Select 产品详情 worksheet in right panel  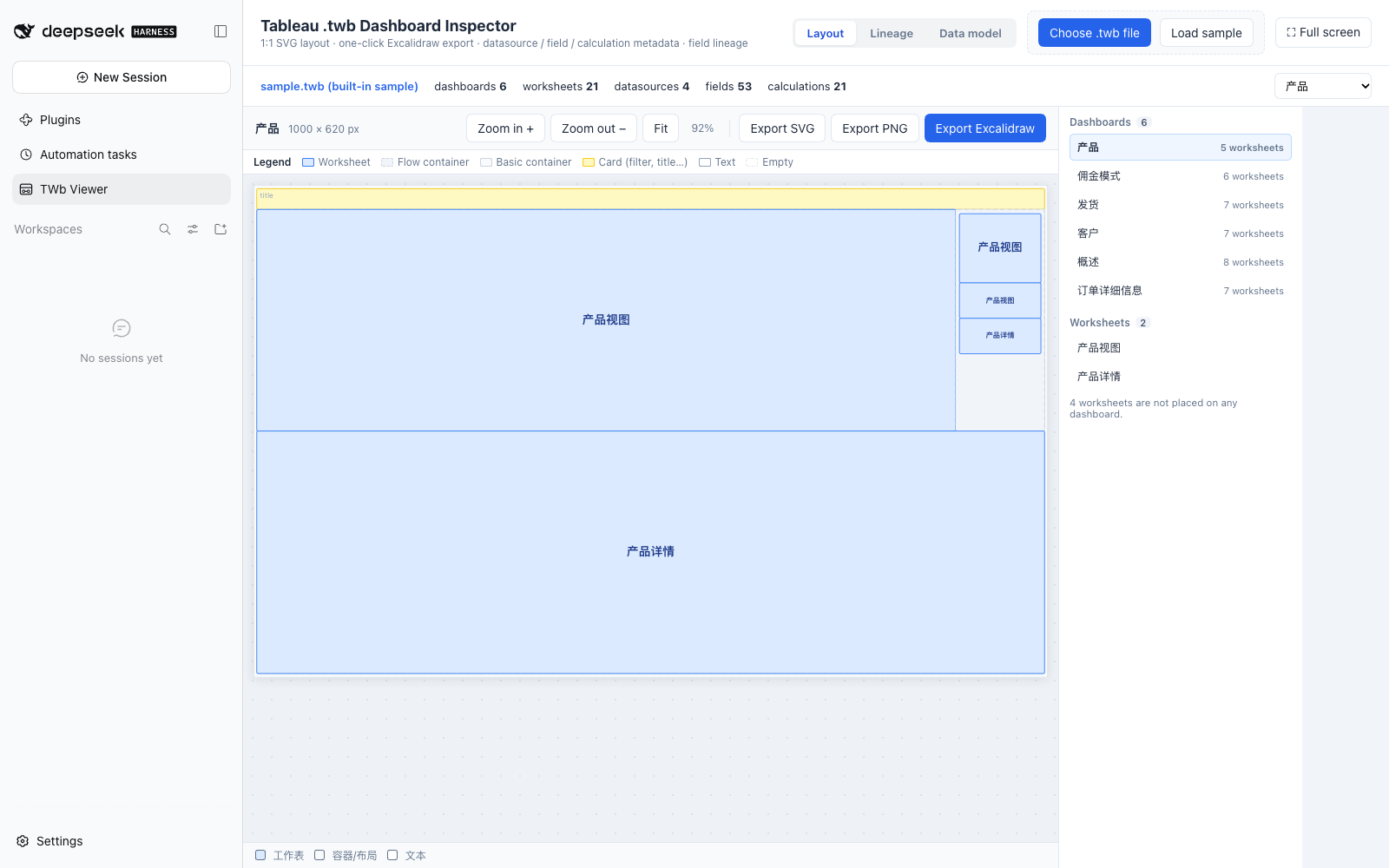[1180, 377]
